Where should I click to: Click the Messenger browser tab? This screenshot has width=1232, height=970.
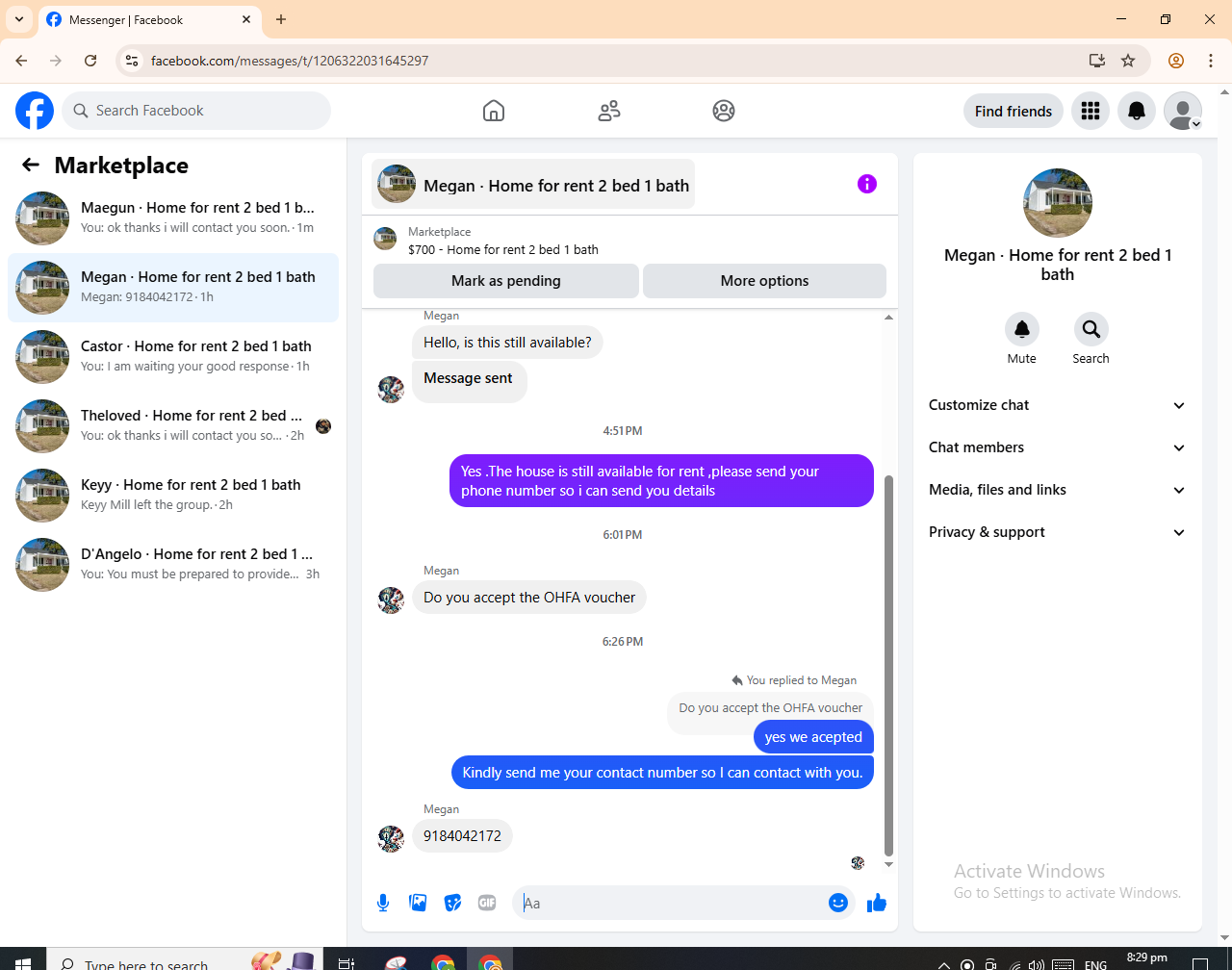click(149, 19)
